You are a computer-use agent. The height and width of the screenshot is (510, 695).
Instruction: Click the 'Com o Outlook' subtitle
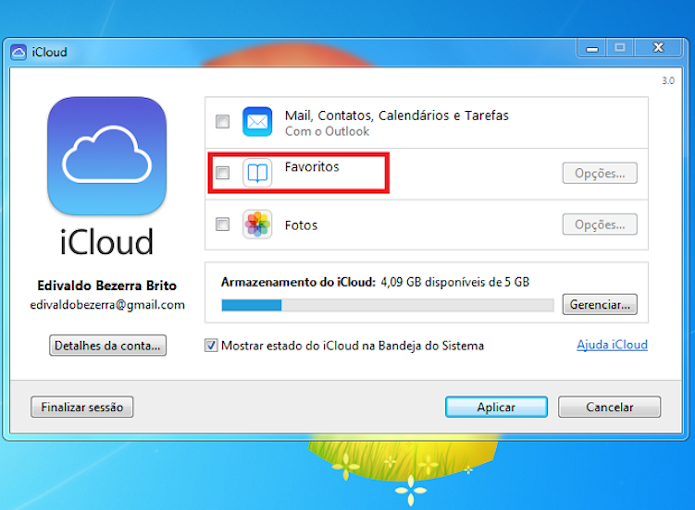[x=327, y=131]
